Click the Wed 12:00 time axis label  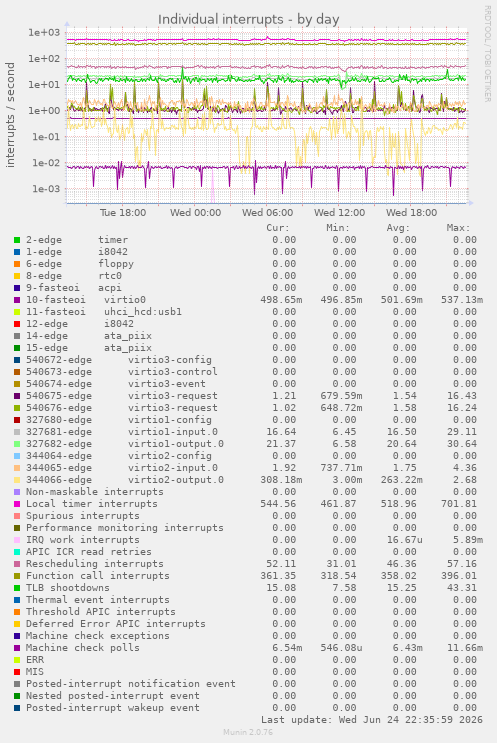pos(339,213)
